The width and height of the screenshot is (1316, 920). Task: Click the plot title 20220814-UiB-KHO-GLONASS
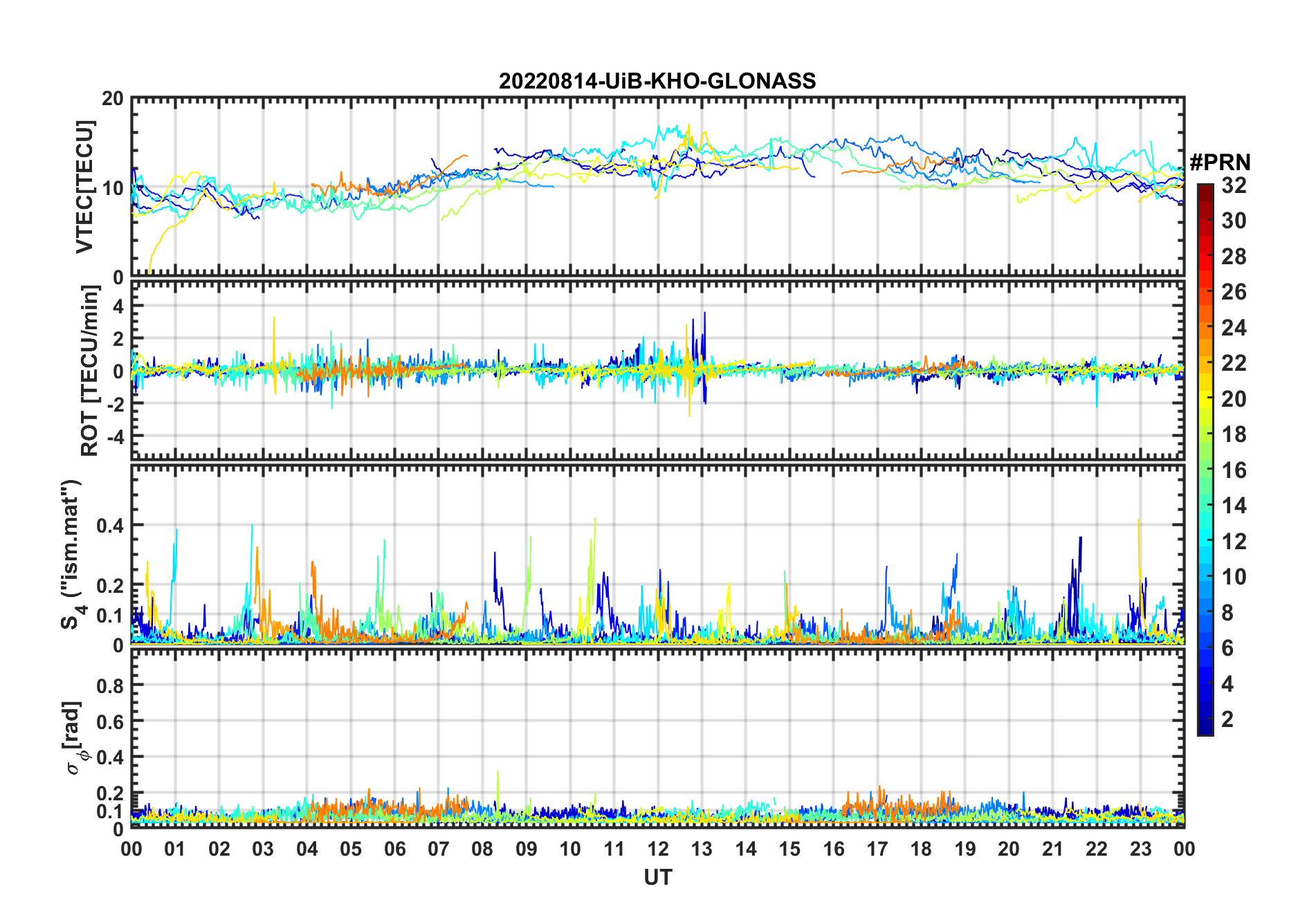point(657,81)
